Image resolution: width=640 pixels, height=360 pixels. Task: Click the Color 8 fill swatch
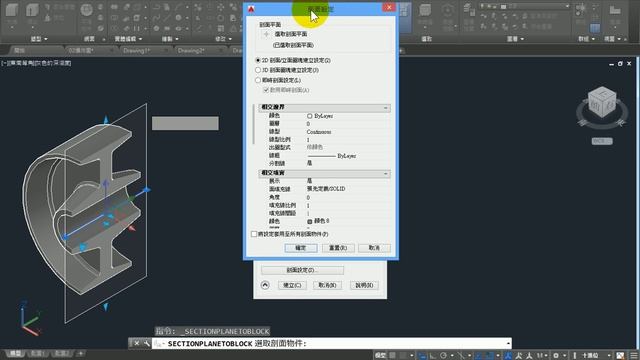pyautogui.click(x=309, y=221)
